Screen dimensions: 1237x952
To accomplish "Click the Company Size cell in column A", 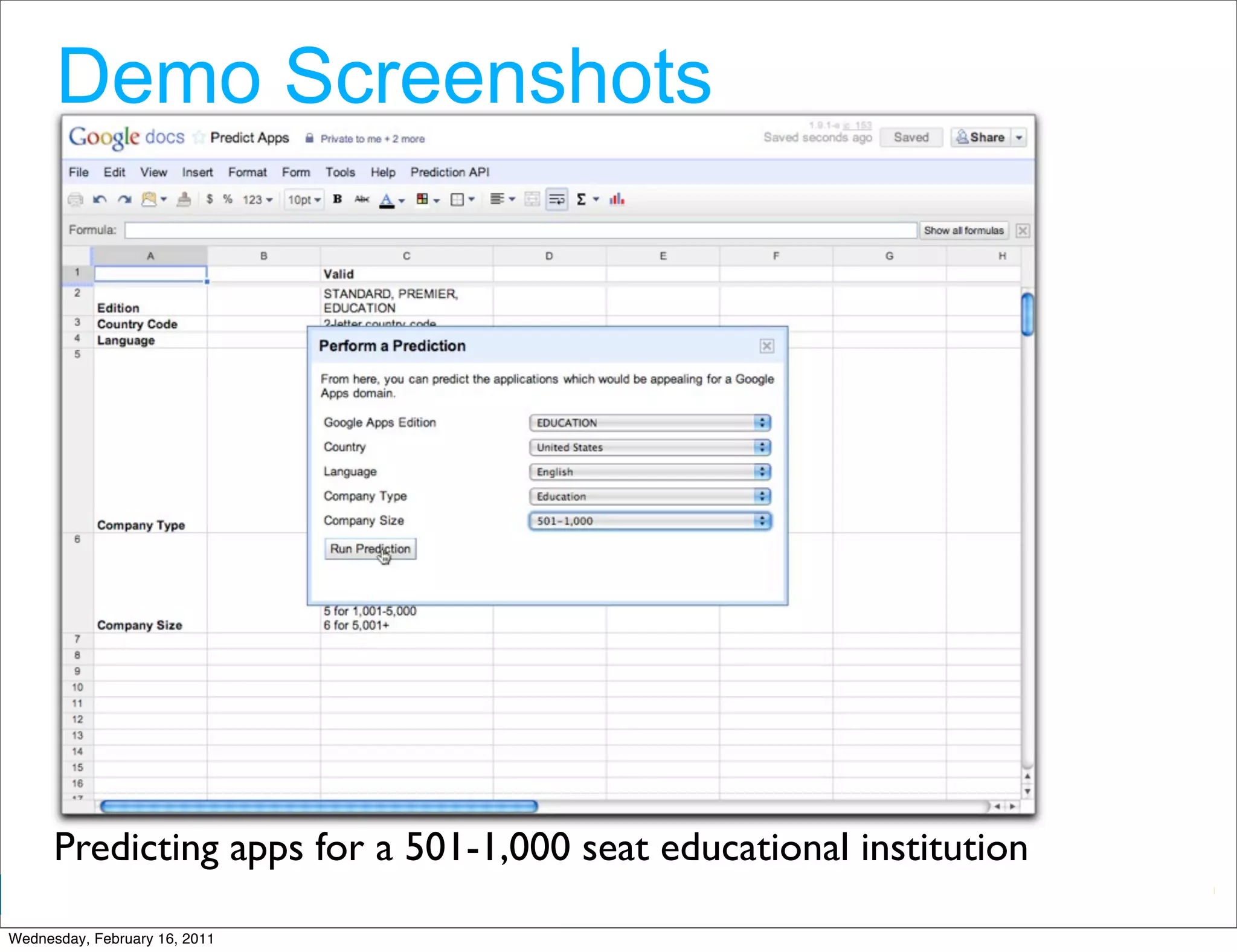I will point(150,583).
